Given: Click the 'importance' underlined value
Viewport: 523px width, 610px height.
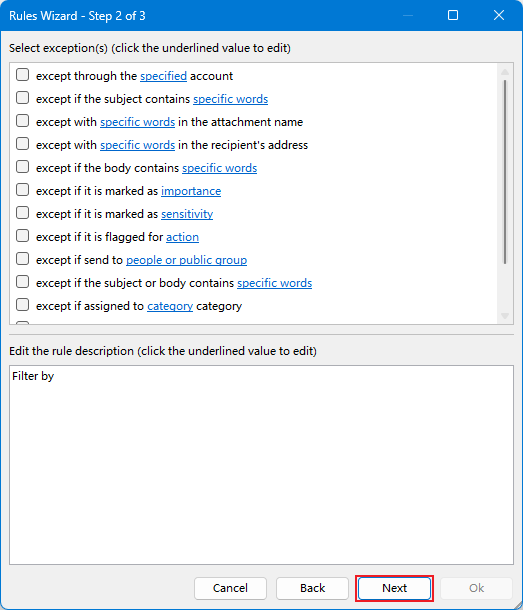Looking at the screenshot, I should (x=191, y=191).
